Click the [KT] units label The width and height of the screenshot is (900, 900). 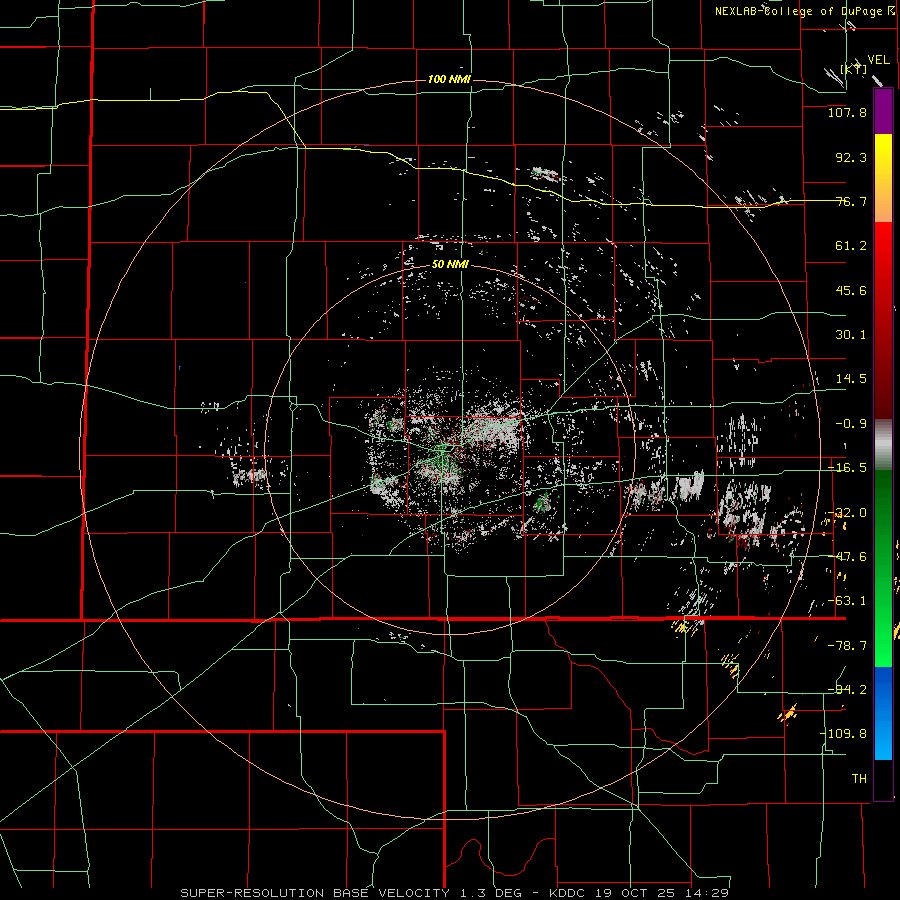pos(854,69)
